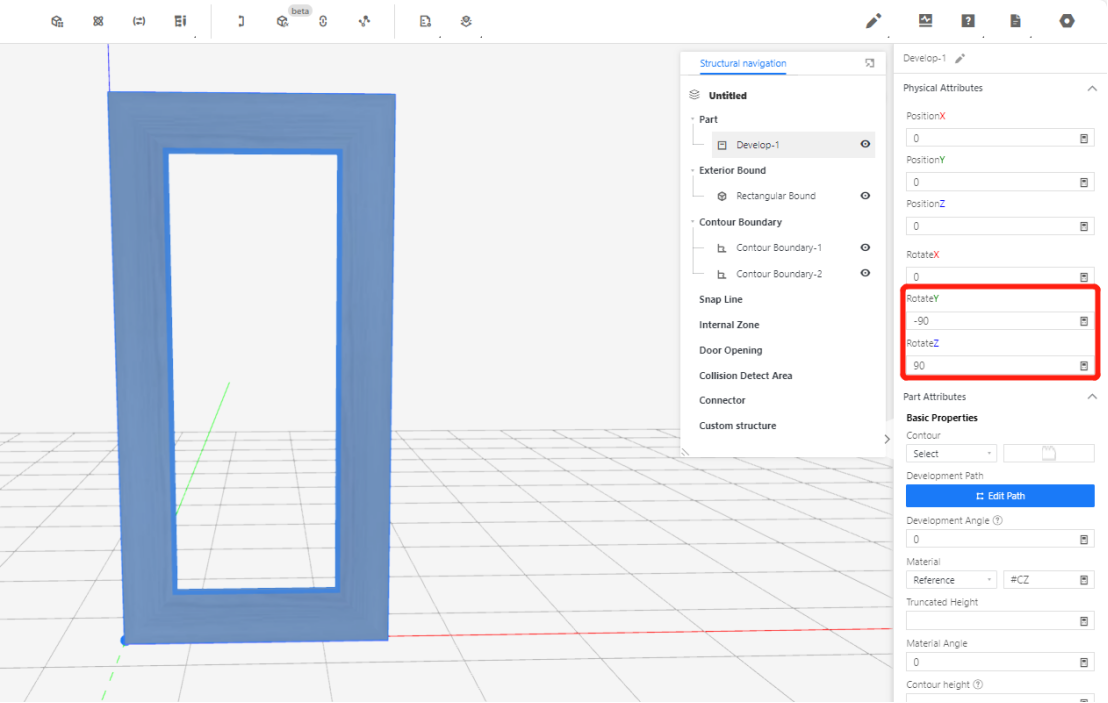
Task: Click the Edit Path button
Action: tap(999, 495)
